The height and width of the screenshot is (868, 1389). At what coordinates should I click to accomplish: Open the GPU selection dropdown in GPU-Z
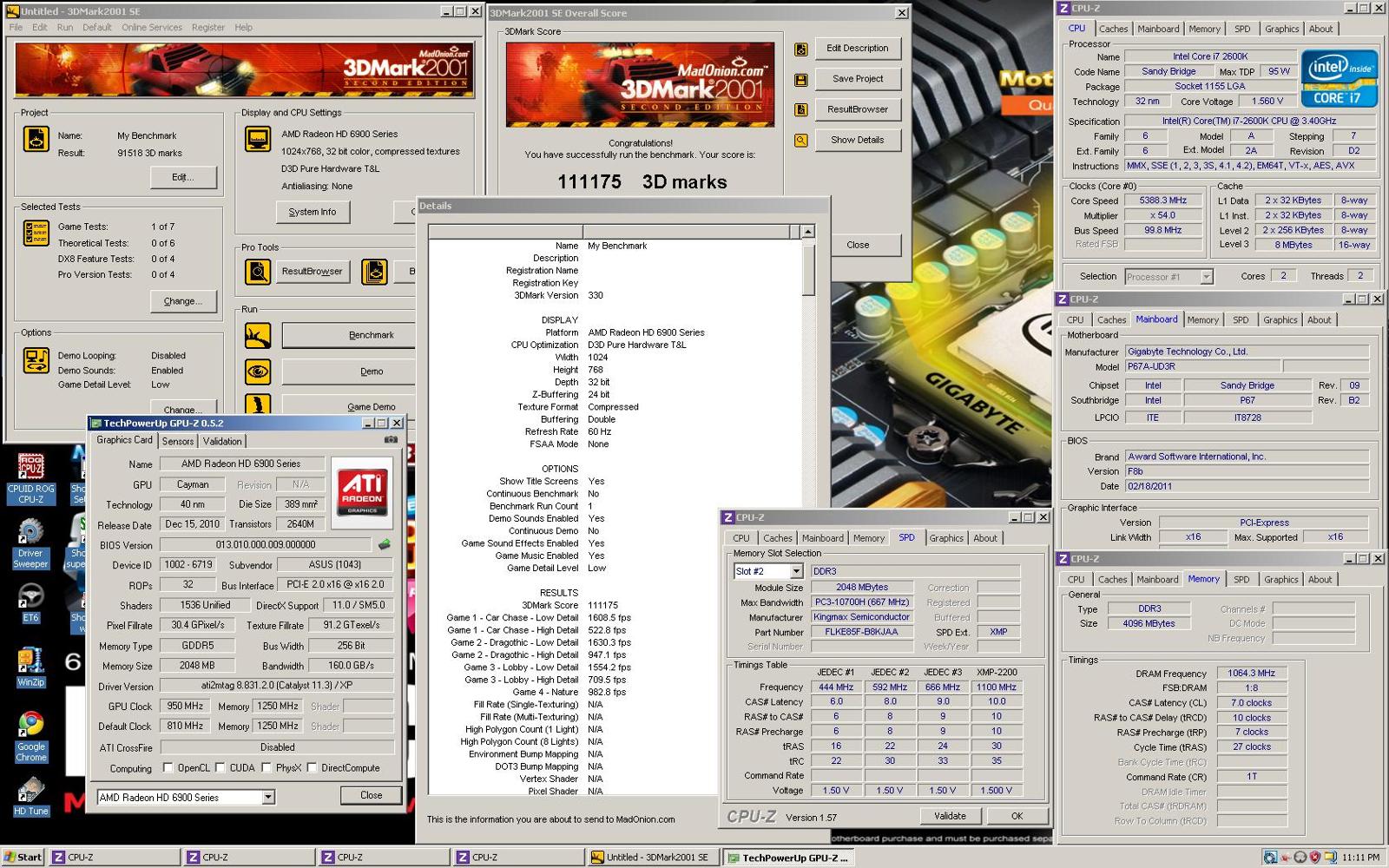(268, 797)
